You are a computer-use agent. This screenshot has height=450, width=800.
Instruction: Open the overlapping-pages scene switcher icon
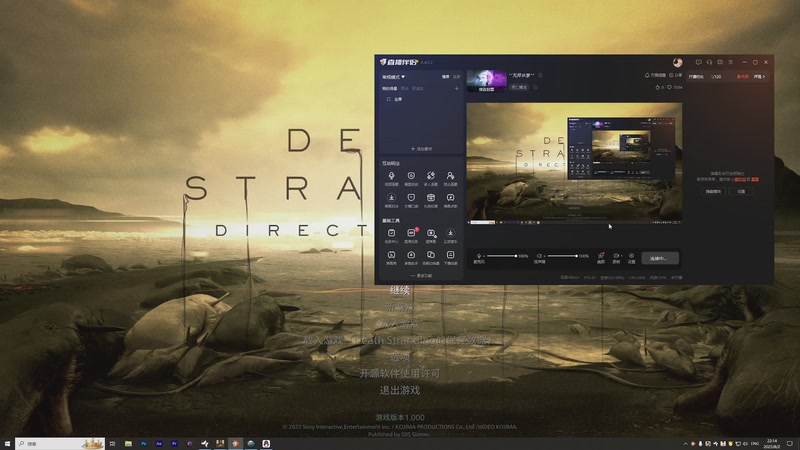click(431, 257)
